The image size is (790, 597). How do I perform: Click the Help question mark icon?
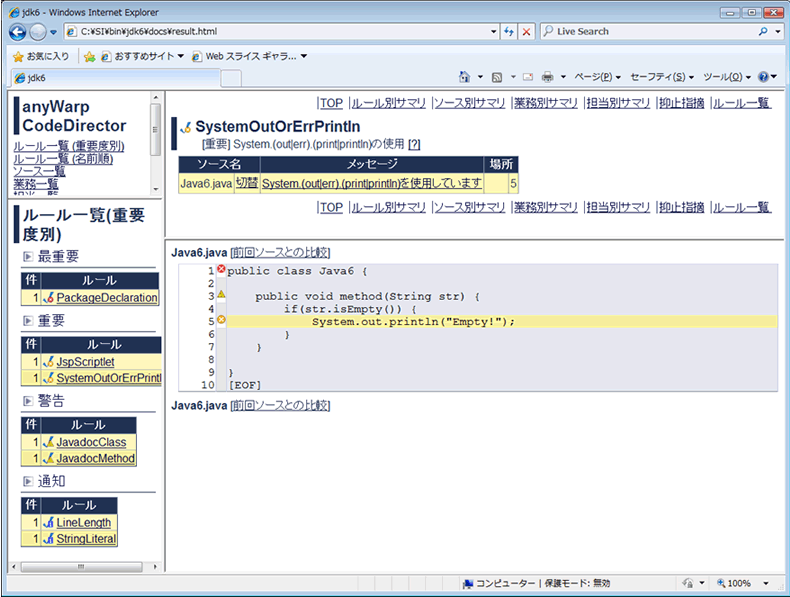[764, 77]
